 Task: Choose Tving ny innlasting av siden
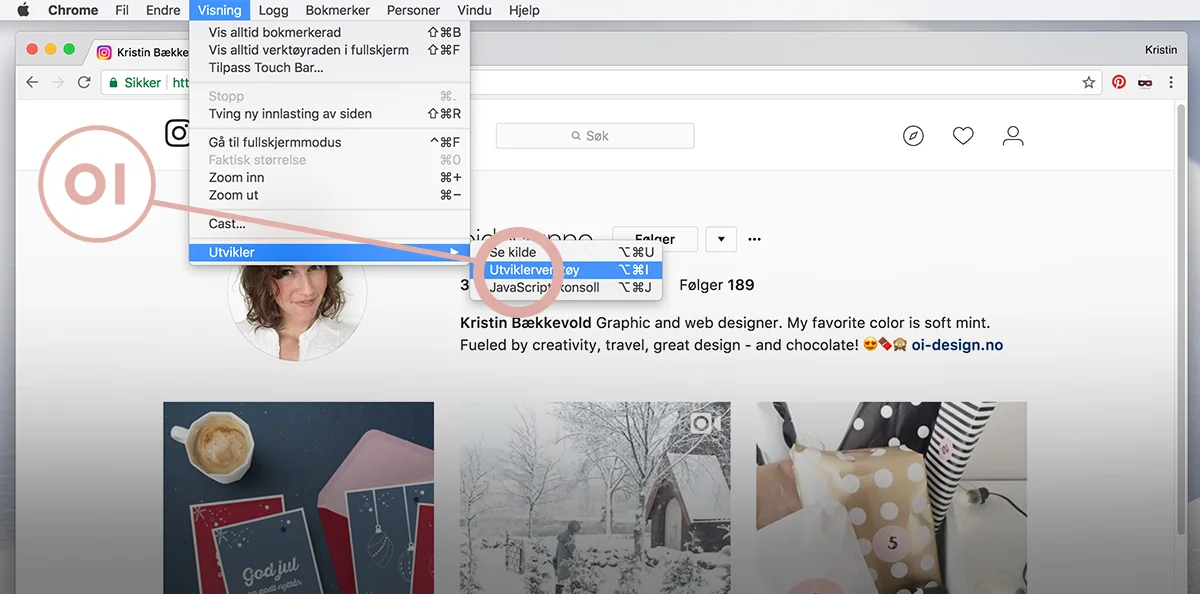click(329, 114)
